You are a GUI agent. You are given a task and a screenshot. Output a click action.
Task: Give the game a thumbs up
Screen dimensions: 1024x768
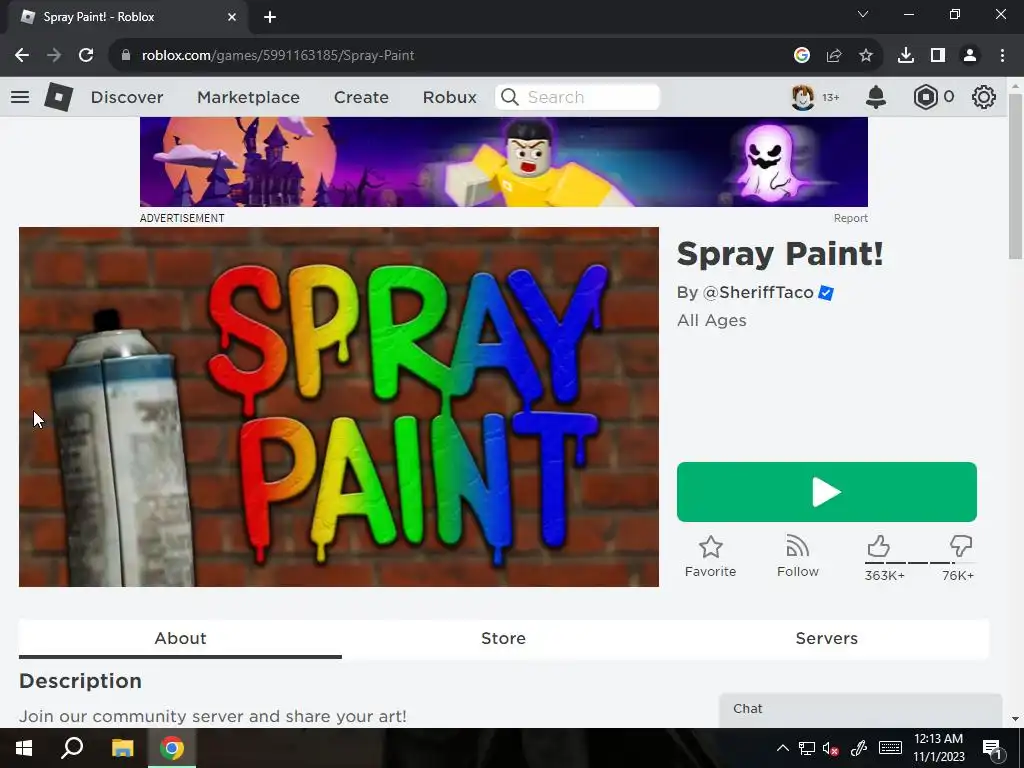[x=879, y=546]
